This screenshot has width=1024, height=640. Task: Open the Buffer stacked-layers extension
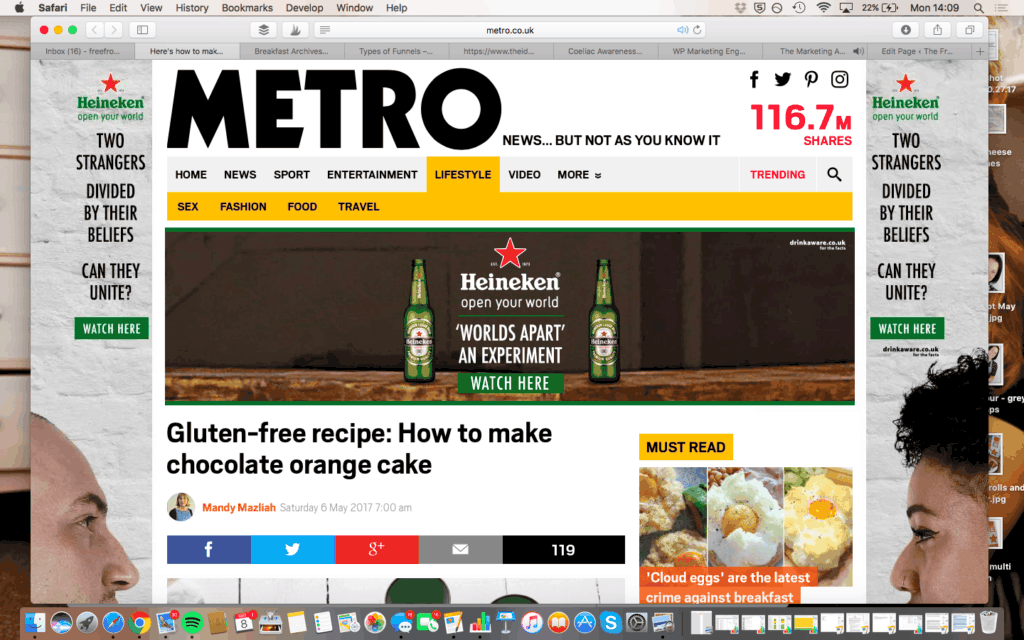pos(264,29)
